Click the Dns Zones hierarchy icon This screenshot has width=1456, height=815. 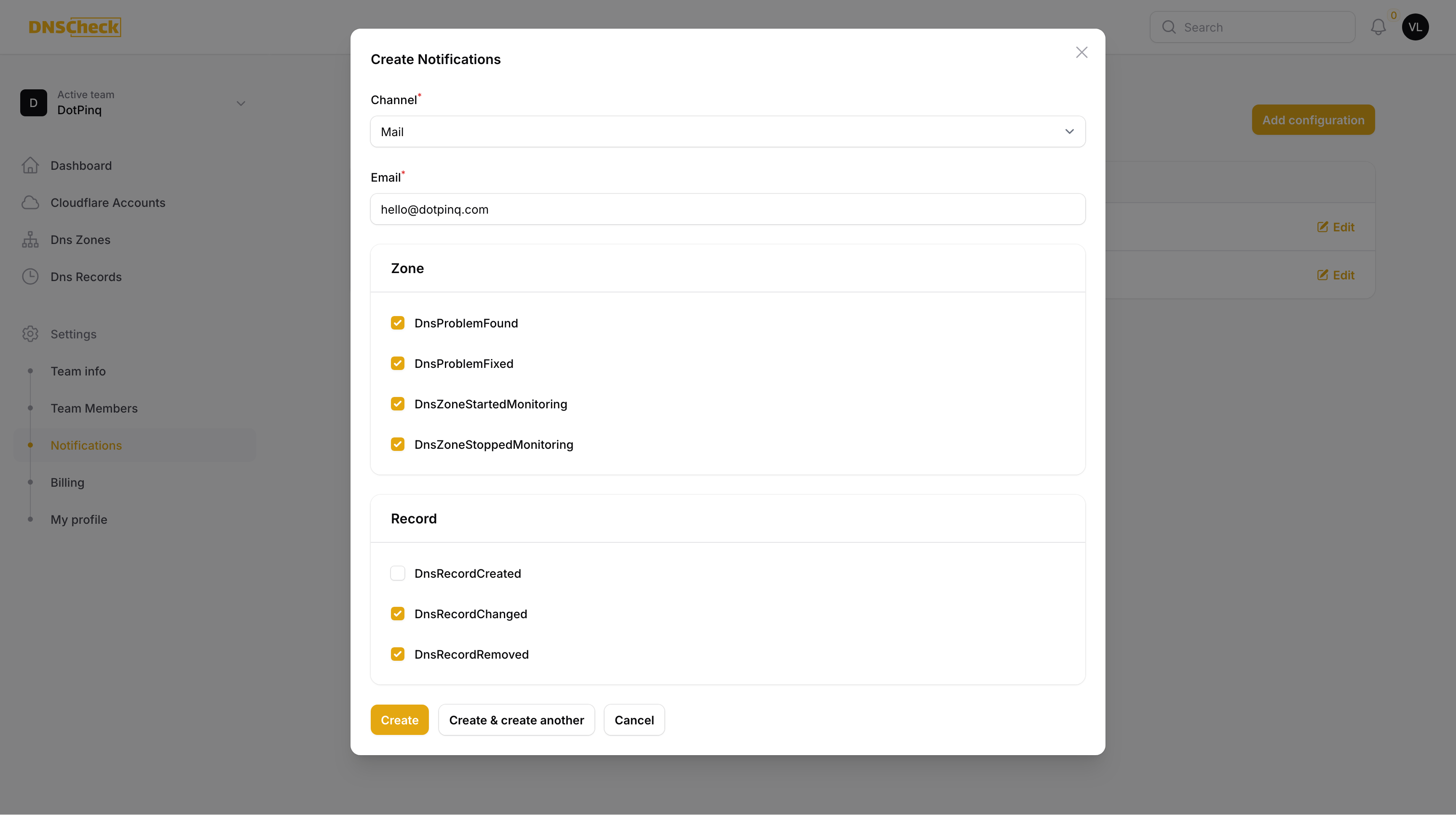30,239
